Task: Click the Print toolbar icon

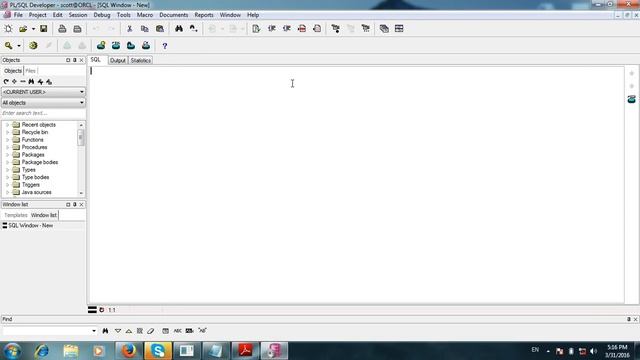Action: click(62, 29)
